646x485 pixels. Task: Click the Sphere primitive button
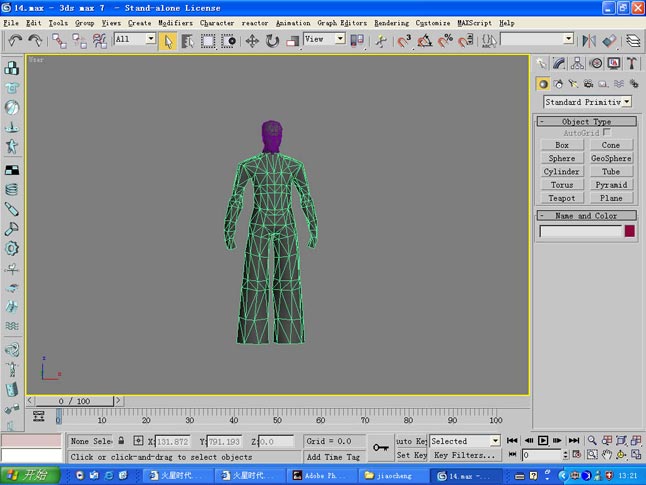coord(562,158)
